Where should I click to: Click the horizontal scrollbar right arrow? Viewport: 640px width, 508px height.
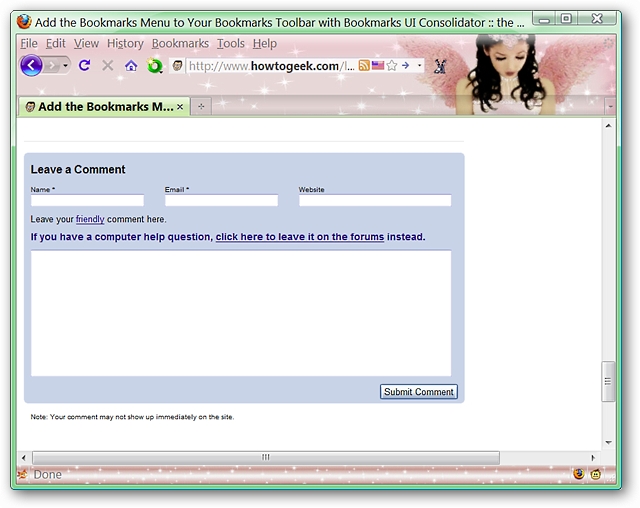tap(593, 457)
